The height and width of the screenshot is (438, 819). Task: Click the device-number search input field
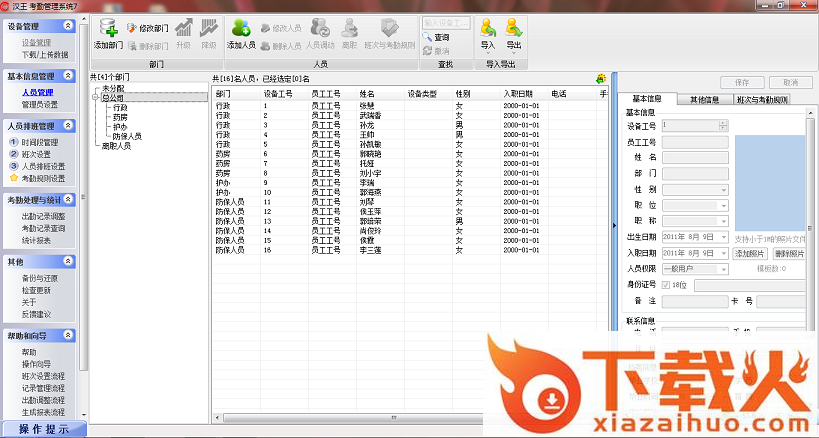coord(446,23)
